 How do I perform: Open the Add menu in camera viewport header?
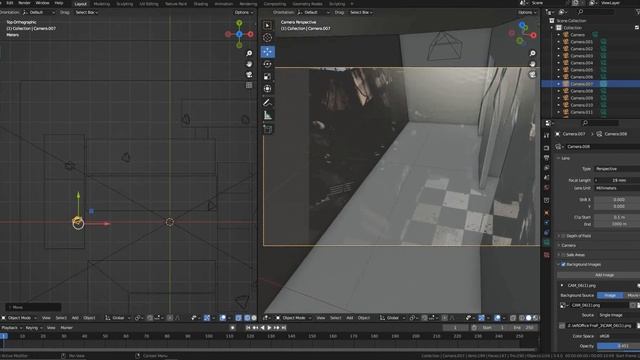click(350, 318)
